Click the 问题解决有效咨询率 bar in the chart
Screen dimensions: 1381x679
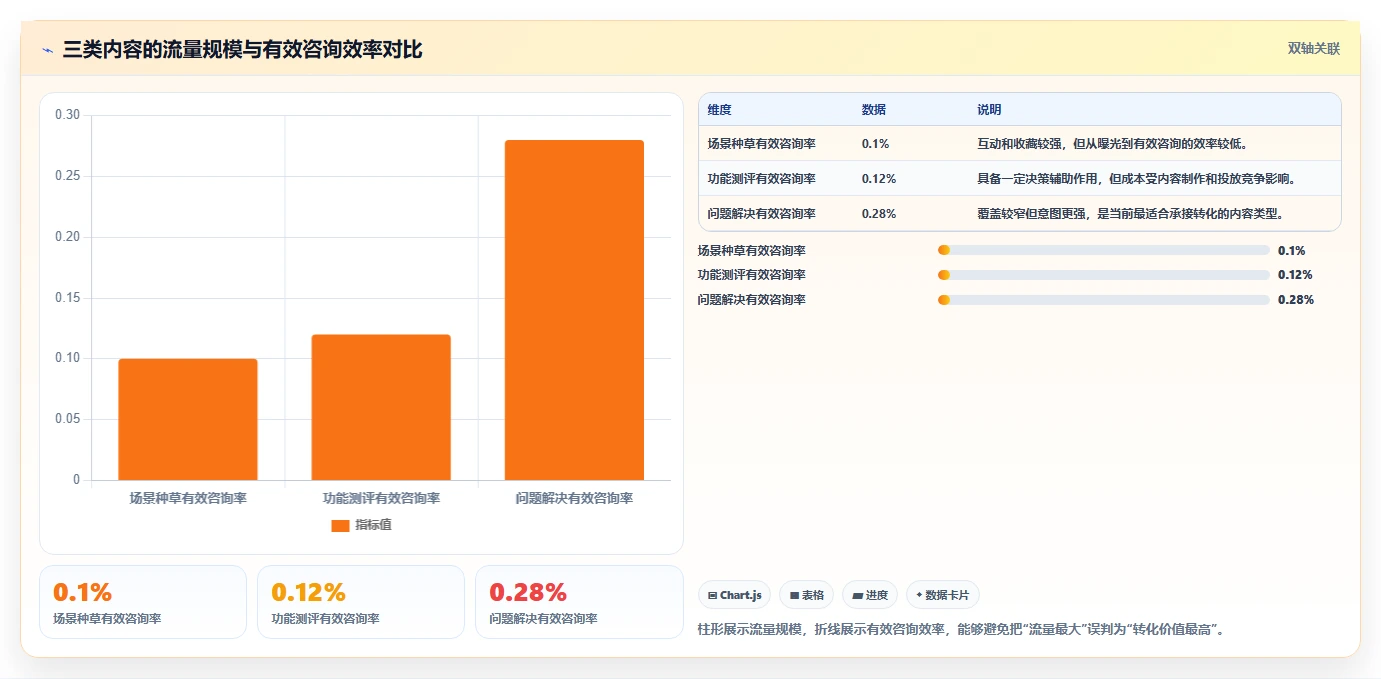pos(574,310)
